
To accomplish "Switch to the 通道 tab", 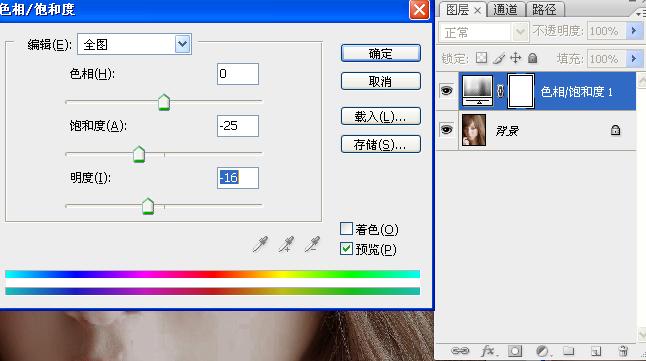I will pos(505,9).
